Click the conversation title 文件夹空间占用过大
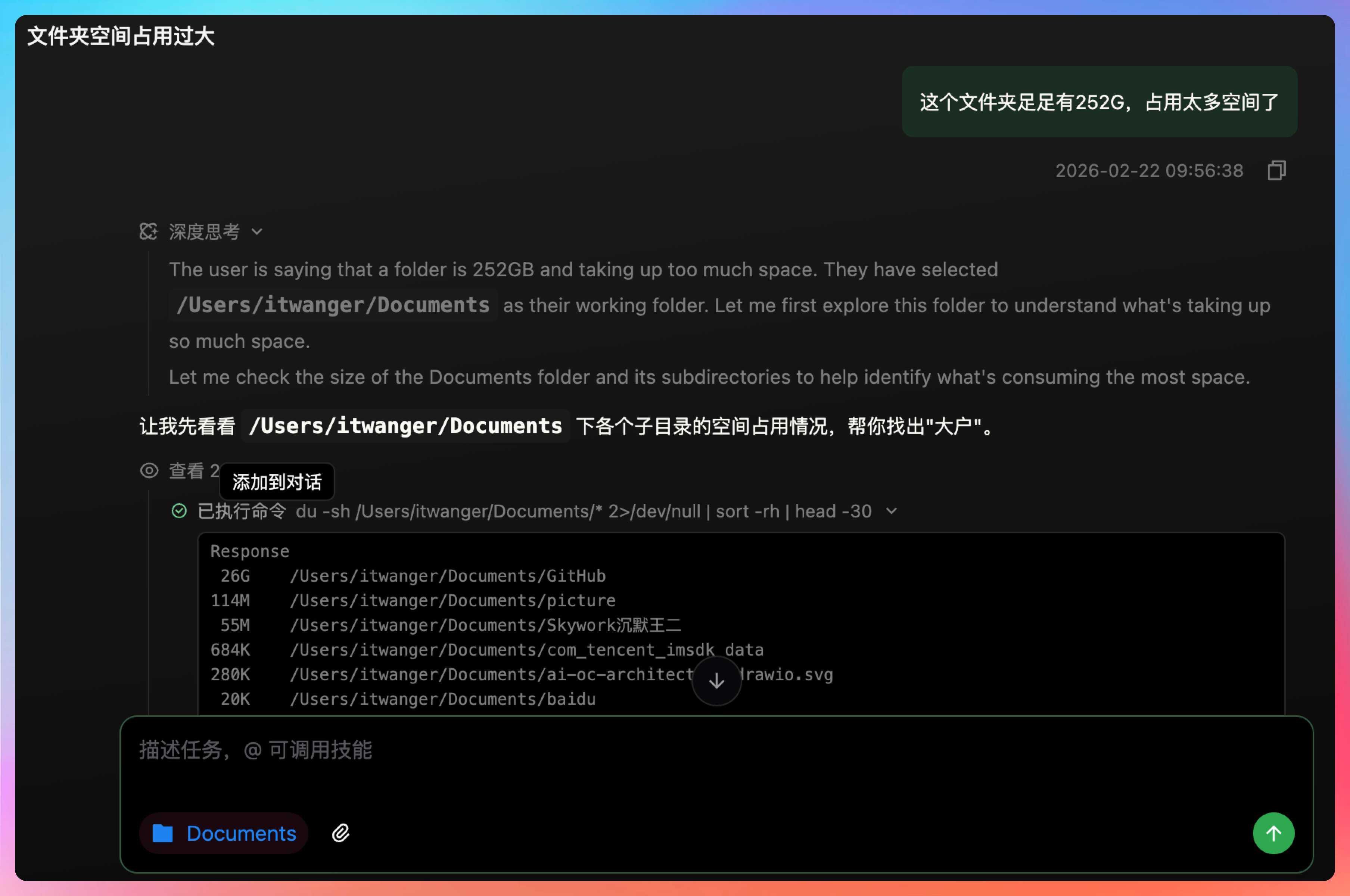The width and height of the screenshot is (1350, 896). pos(121,36)
